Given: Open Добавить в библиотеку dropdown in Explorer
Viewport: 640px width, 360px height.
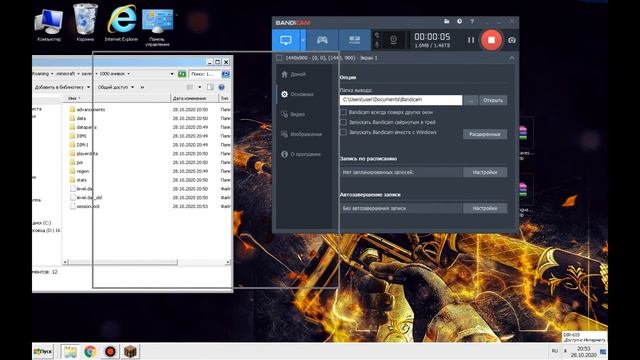Looking at the screenshot, I should pos(62,87).
